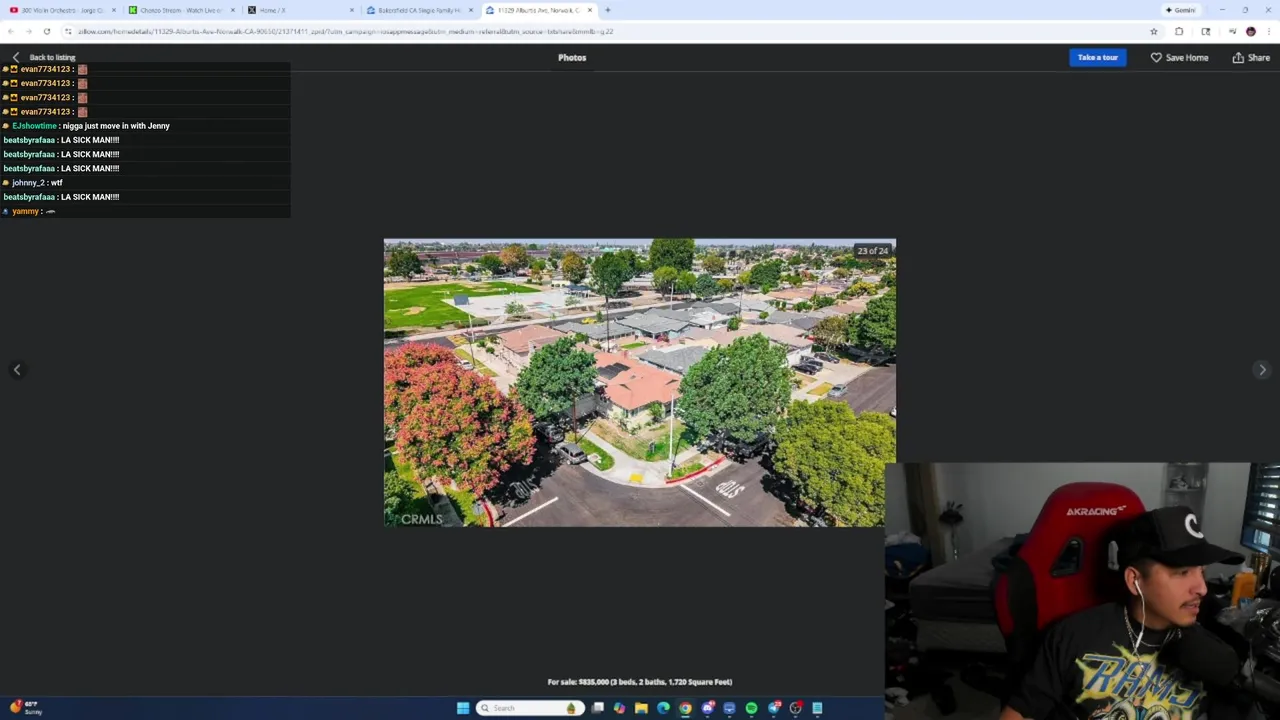Click chat username EJshowtime
Viewport: 1280px width, 720px height.
coord(34,126)
